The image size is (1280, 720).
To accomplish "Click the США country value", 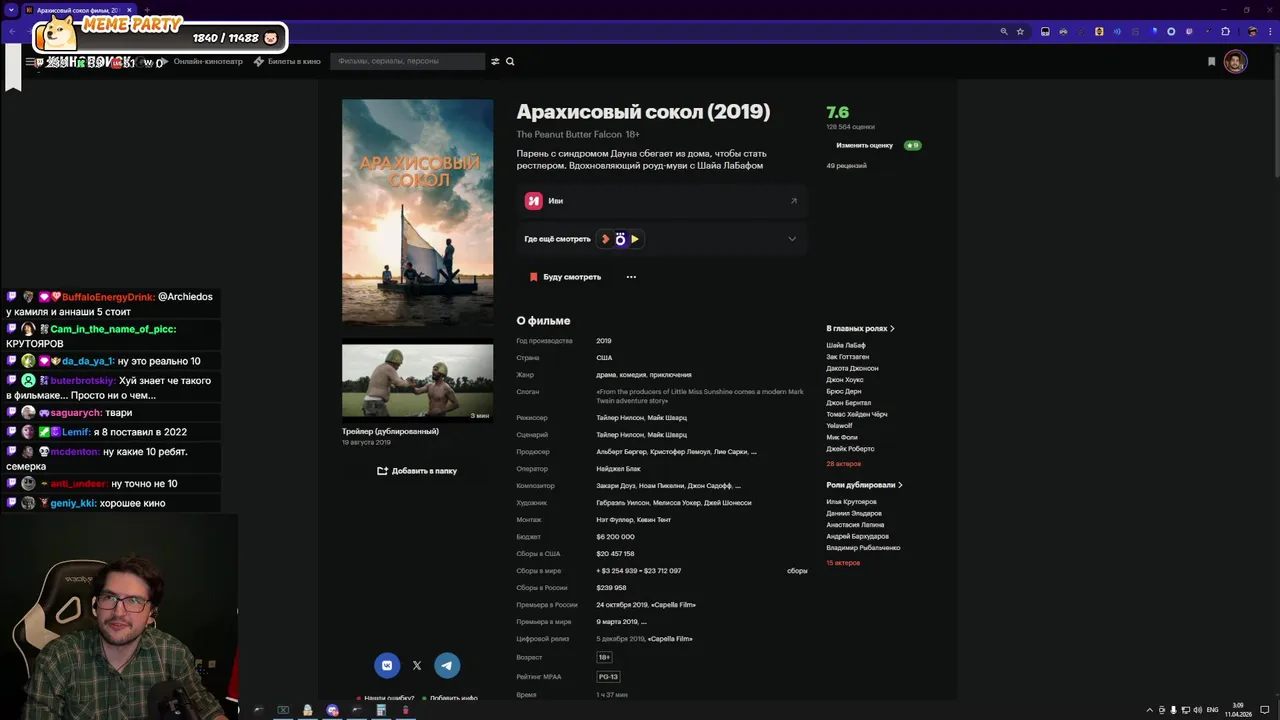I will 604,358.
